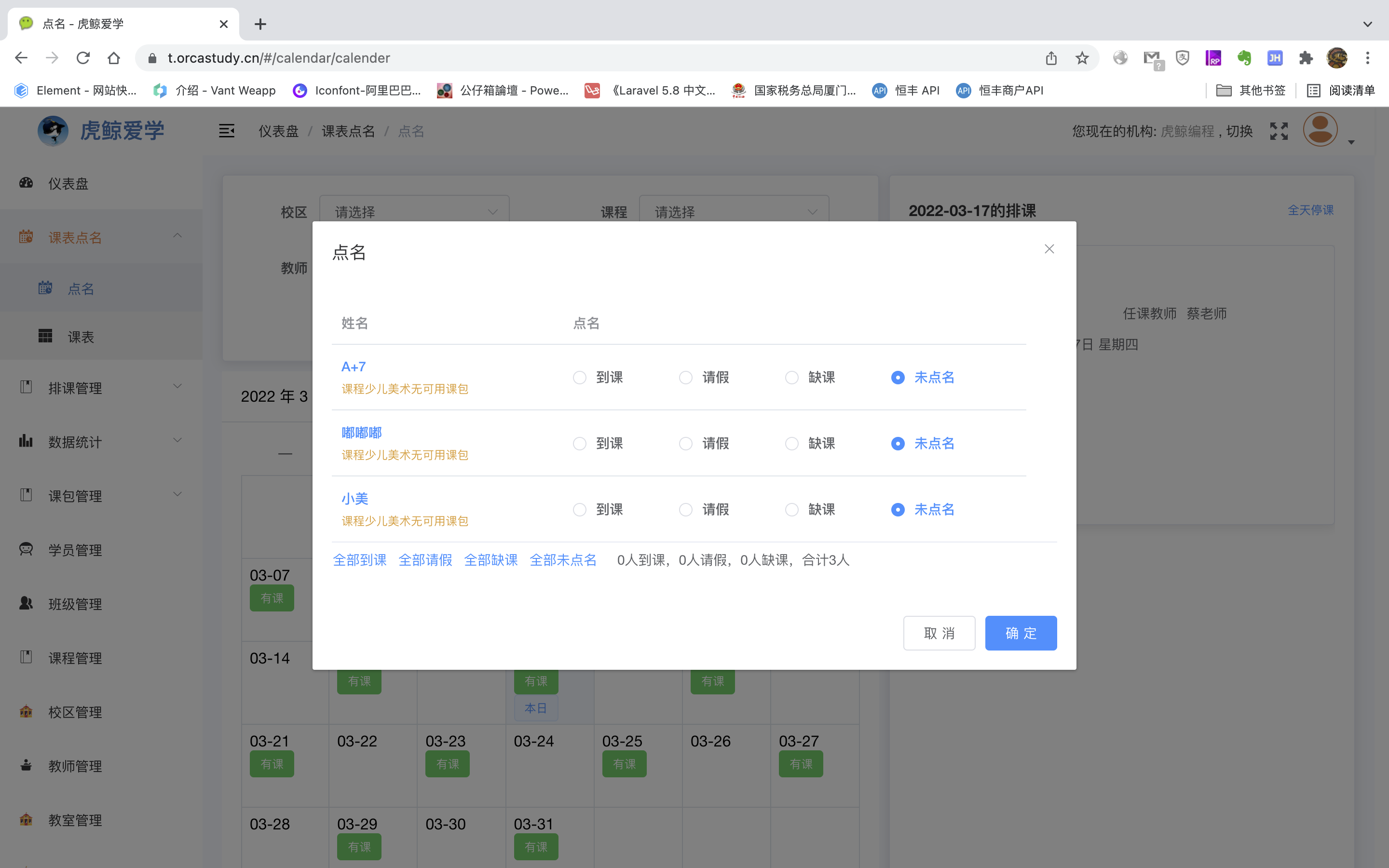Click browser home icon

[x=114, y=58]
